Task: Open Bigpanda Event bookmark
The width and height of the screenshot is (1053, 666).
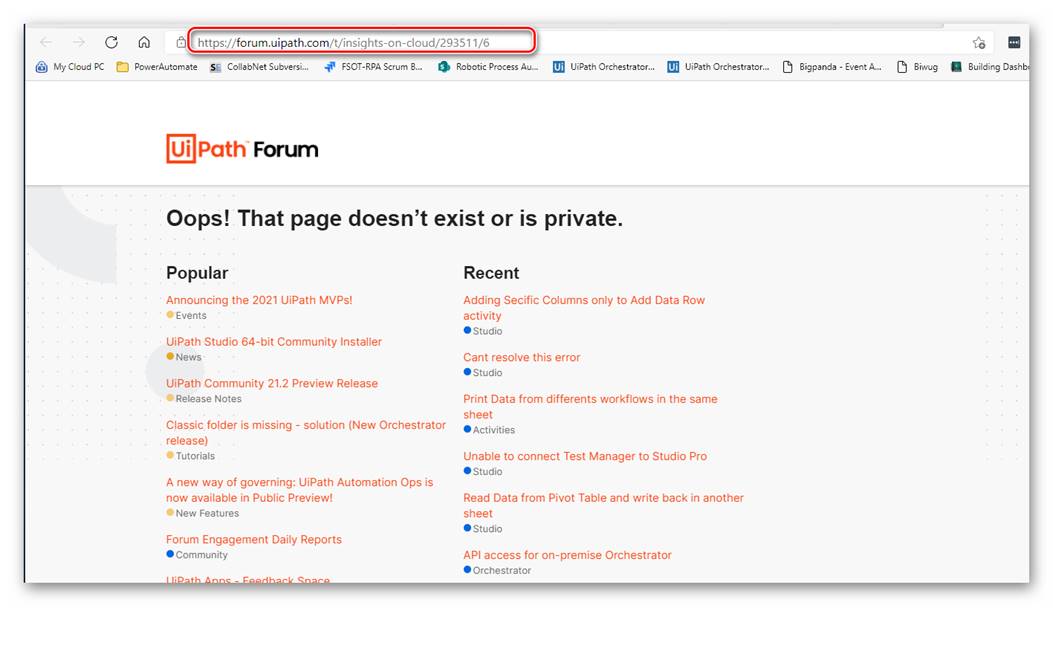Action: (x=832, y=66)
